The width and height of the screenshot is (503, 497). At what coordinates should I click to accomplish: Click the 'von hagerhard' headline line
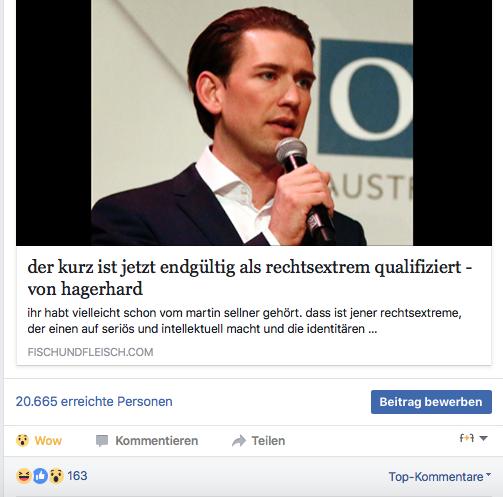85,289
